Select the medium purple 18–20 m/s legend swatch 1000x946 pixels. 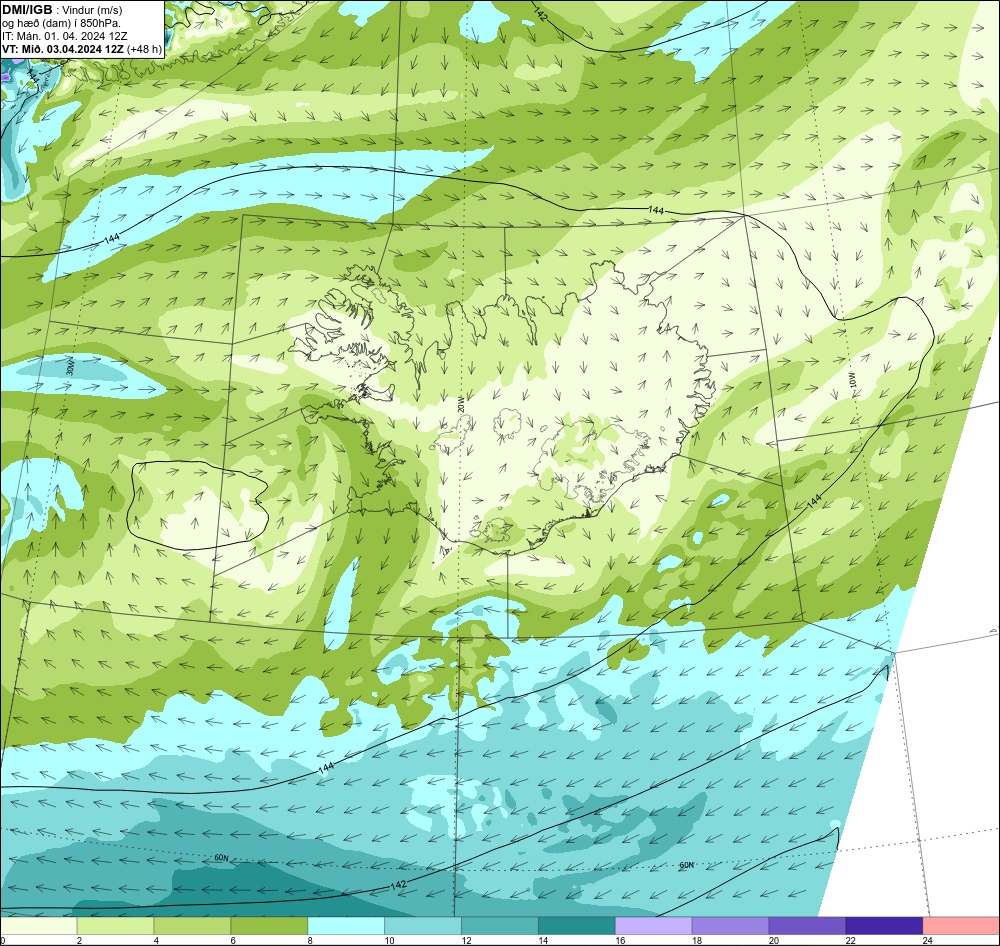pos(730,926)
